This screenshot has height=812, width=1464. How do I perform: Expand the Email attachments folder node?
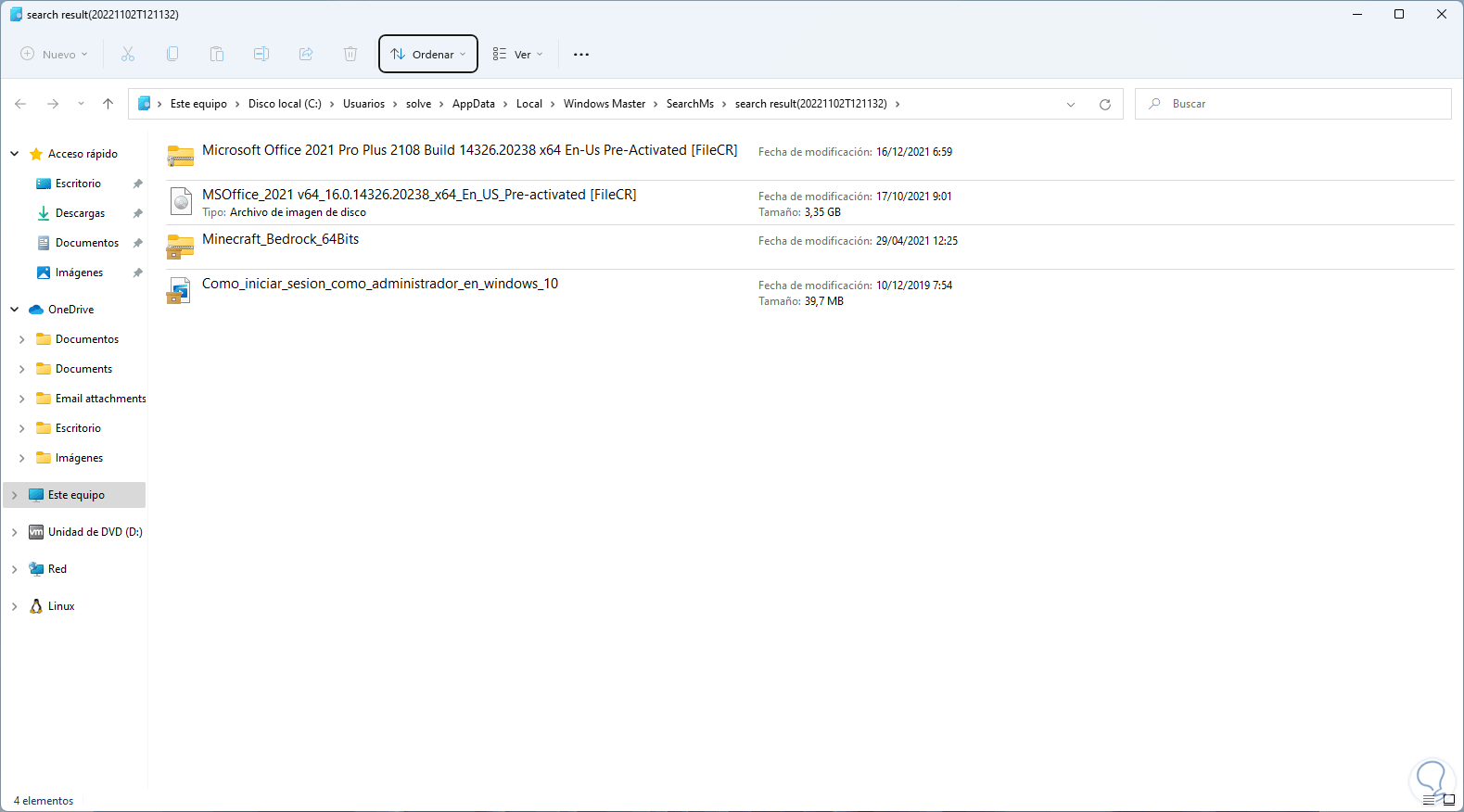tap(22, 399)
